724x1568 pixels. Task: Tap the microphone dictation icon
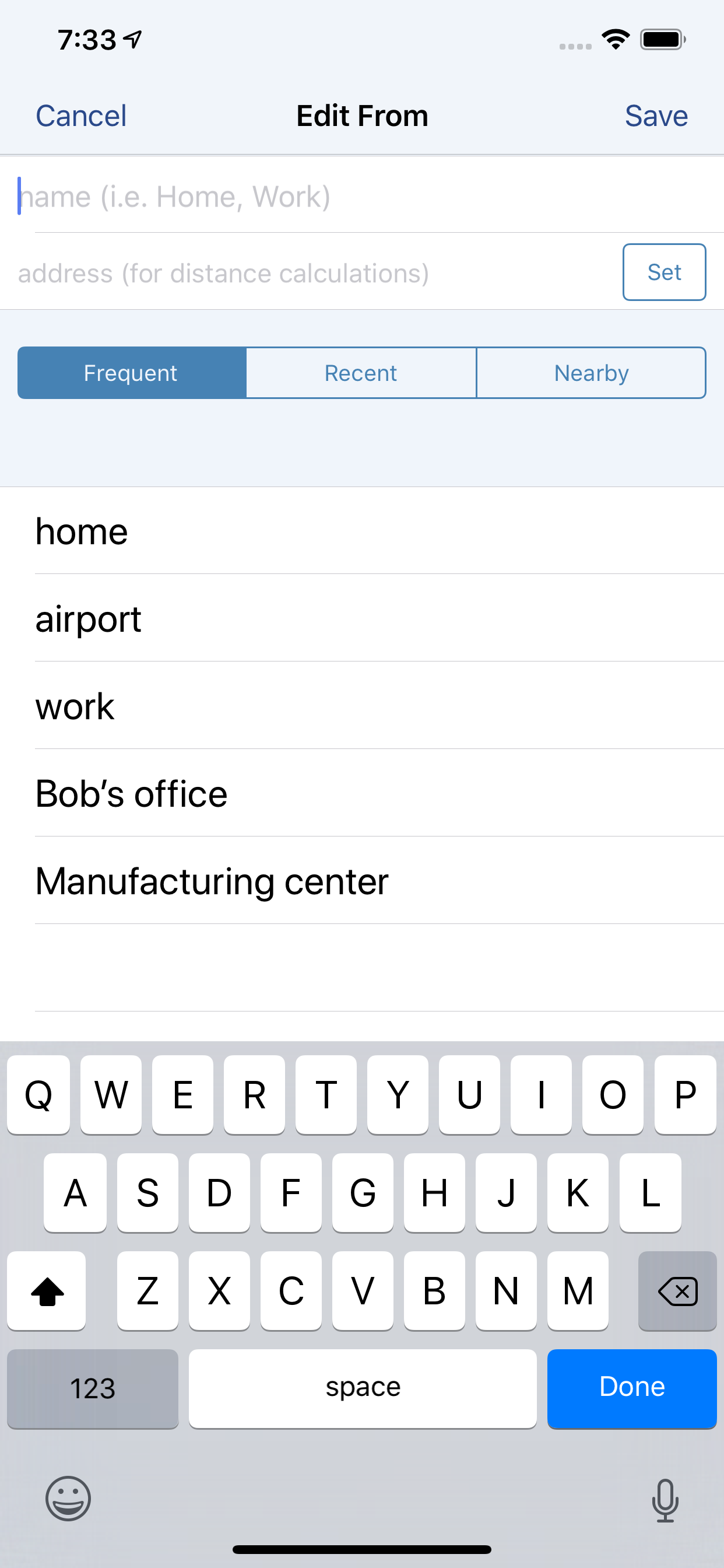click(x=665, y=1500)
